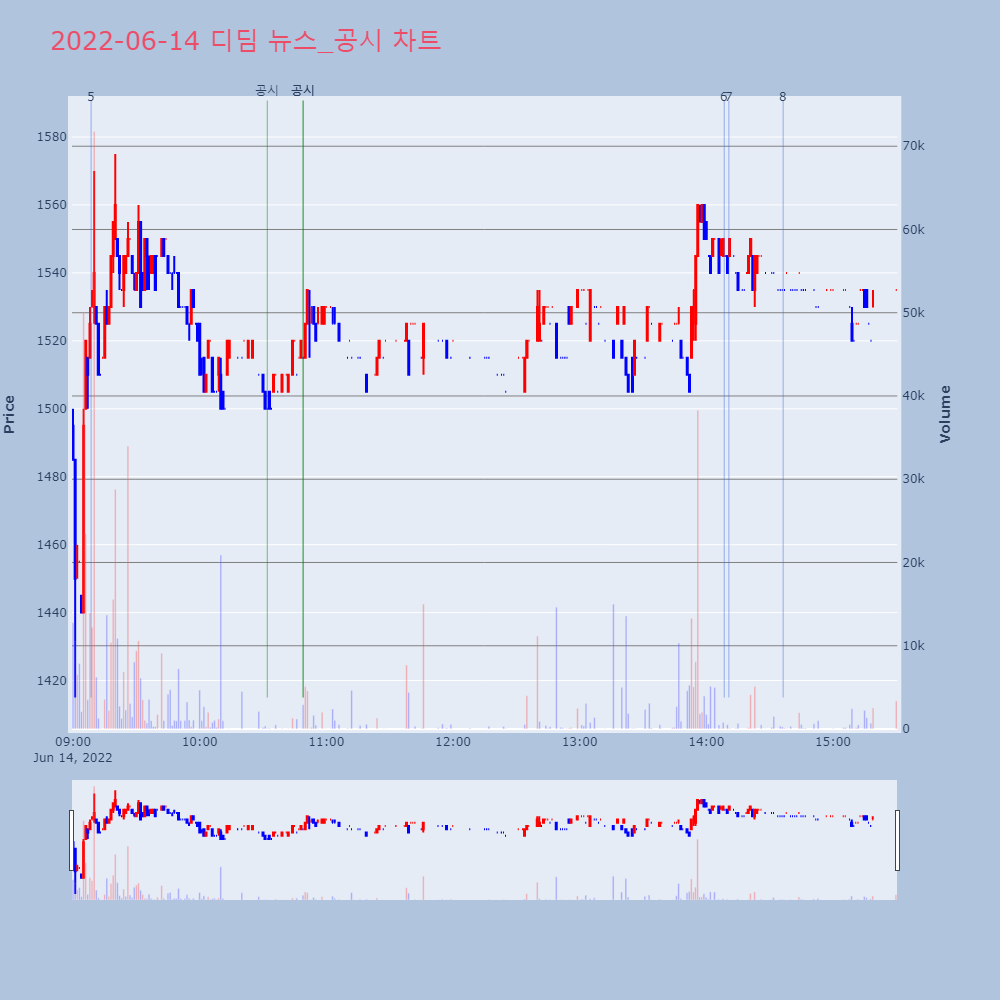
Task: Click the range slider mini chart preview
Action: tap(484, 840)
